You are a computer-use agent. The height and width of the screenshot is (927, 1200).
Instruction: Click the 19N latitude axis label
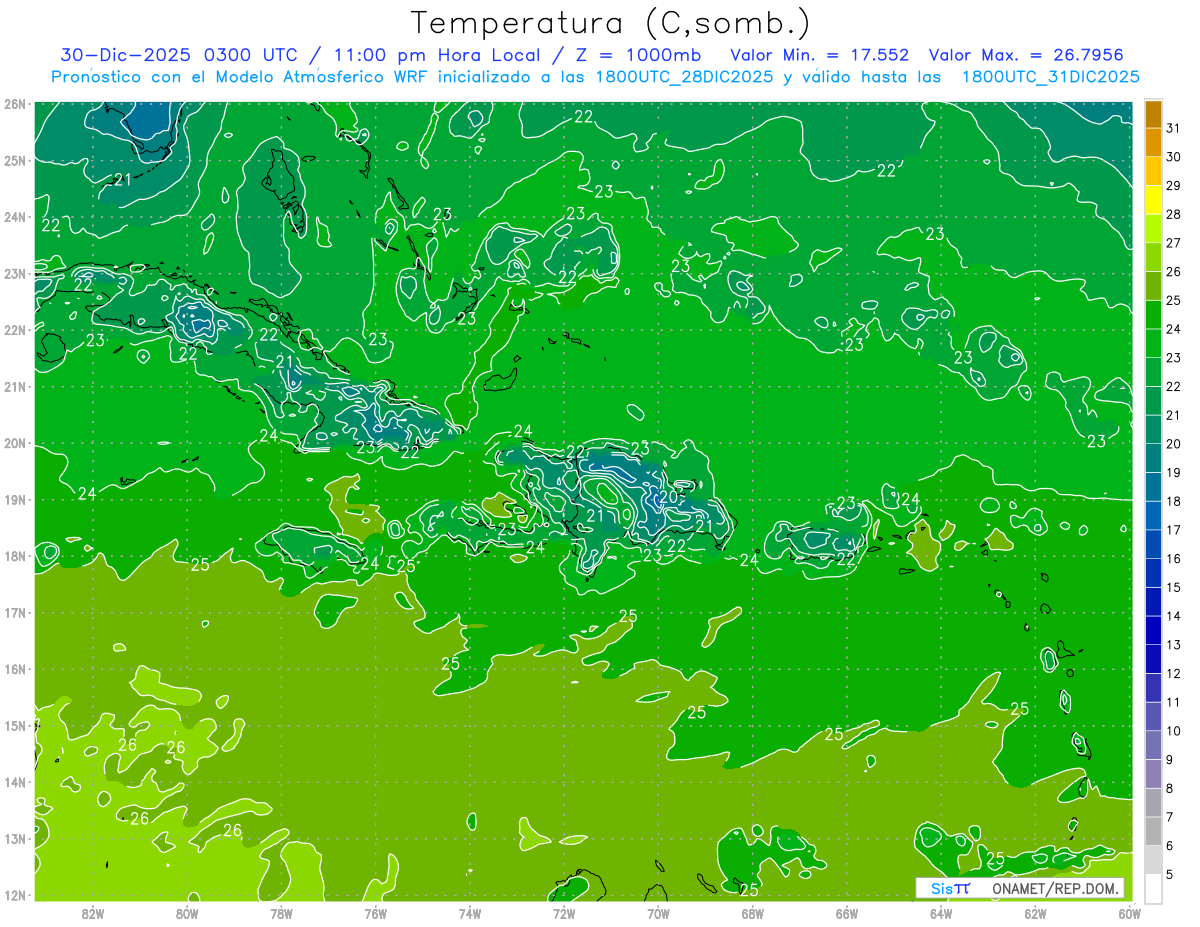pyautogui.click(x=14, y=500)
